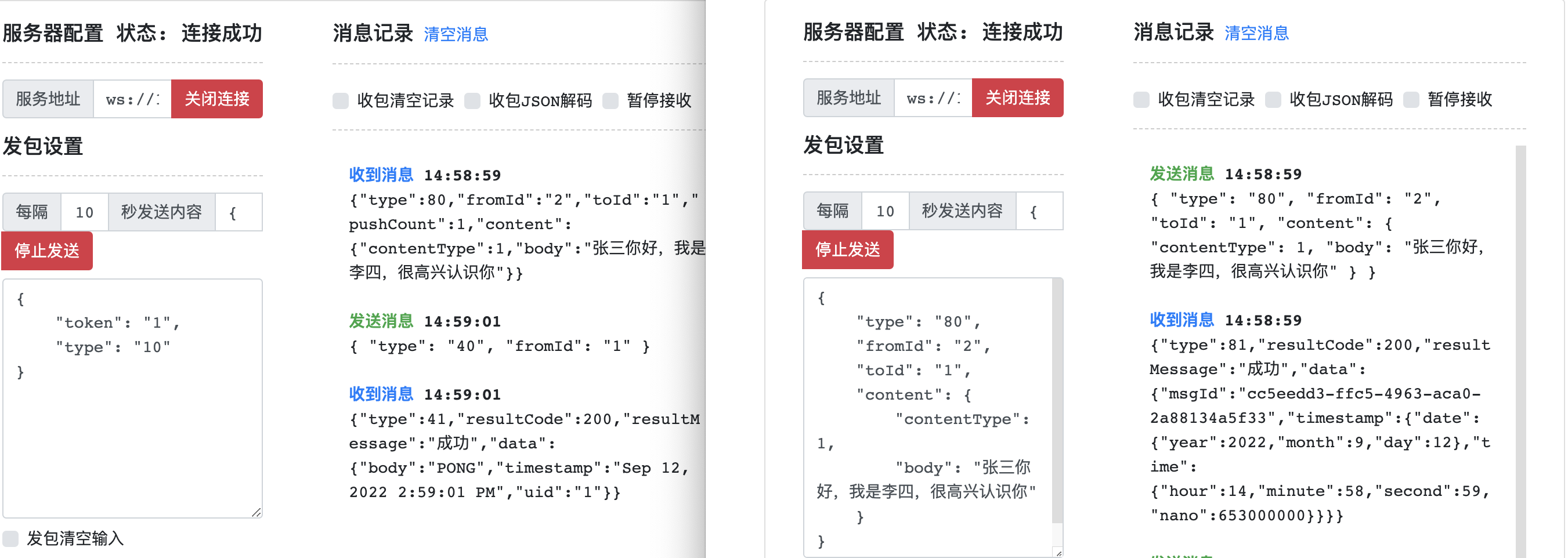Click 秒发送内容 label in right window
This screenshot has width=1568, height=558.
click(x=962, y=211)
